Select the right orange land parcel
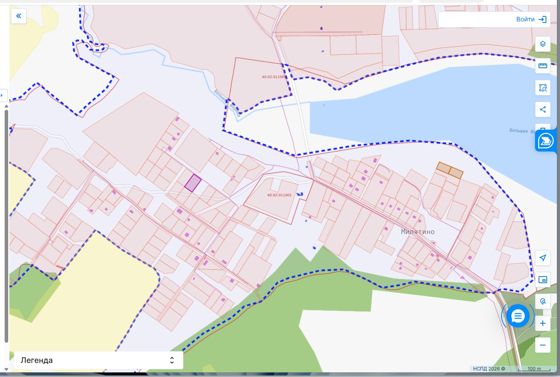 click(x=456, y=173)
